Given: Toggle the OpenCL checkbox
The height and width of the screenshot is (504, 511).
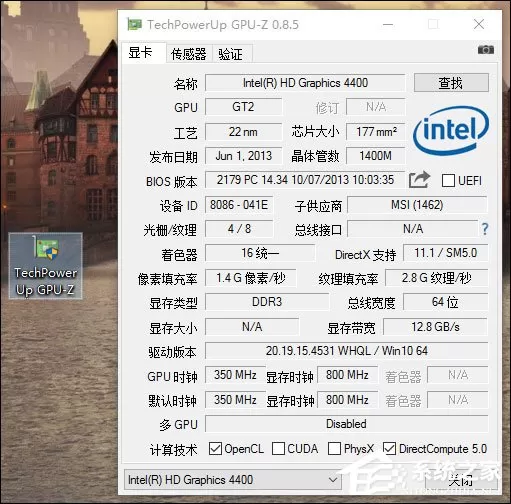Looking at the screenshot, I should pos(215,449).
